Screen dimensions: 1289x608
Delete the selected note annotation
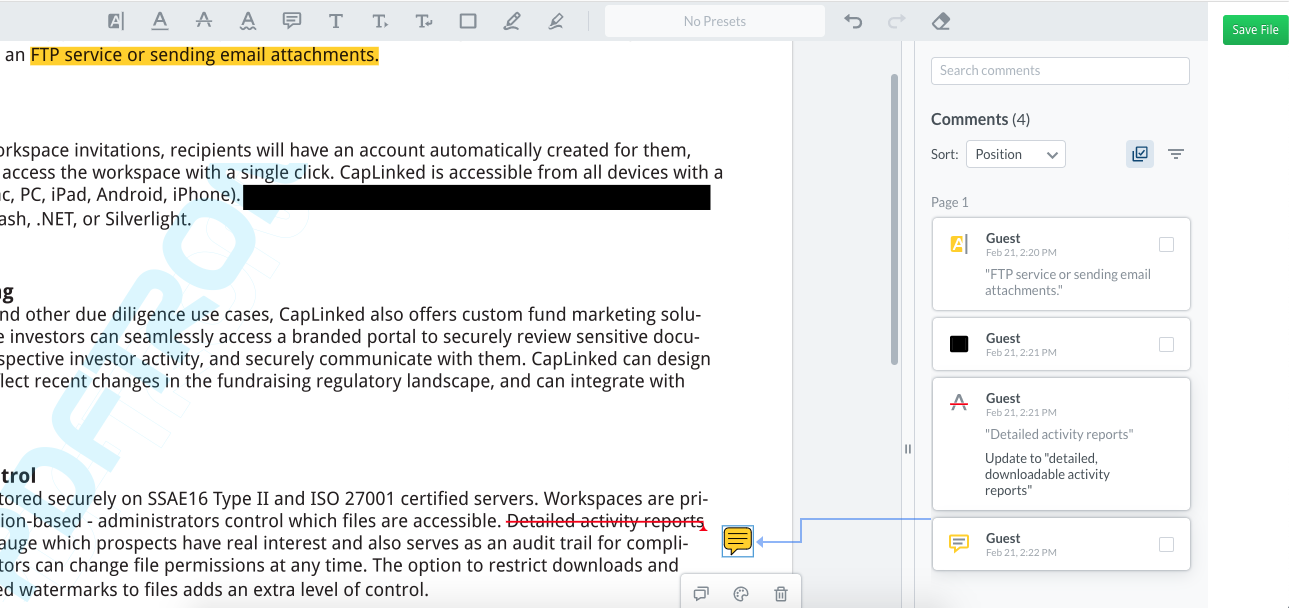click(781, 594)
